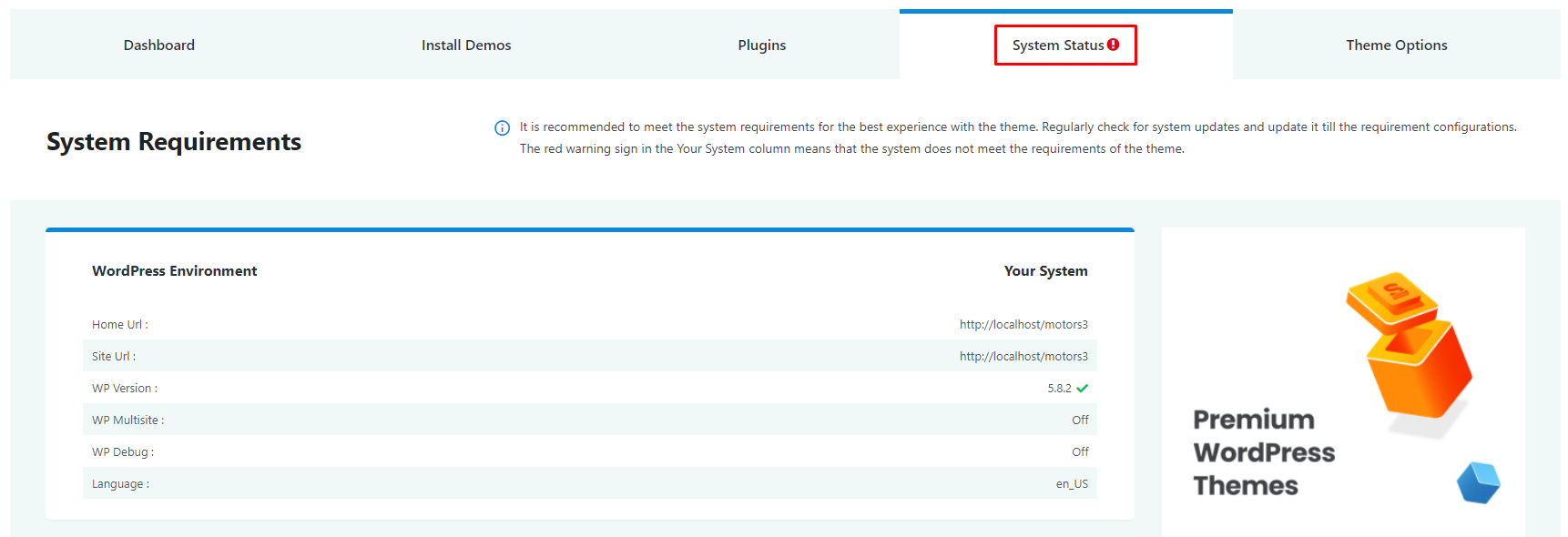Click the WP Multisite Off value
1568x537 pixels.
1080,420
